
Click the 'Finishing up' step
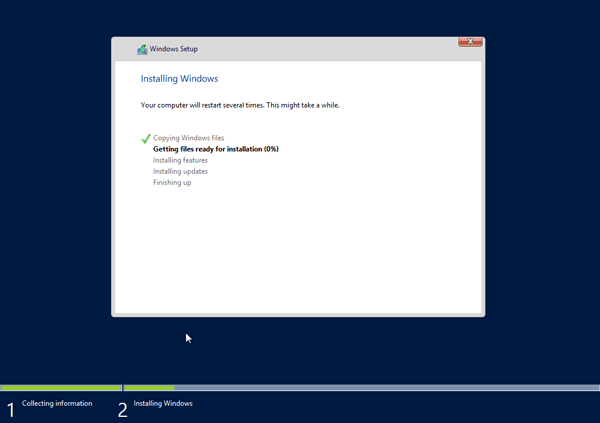tap(172, 182)
